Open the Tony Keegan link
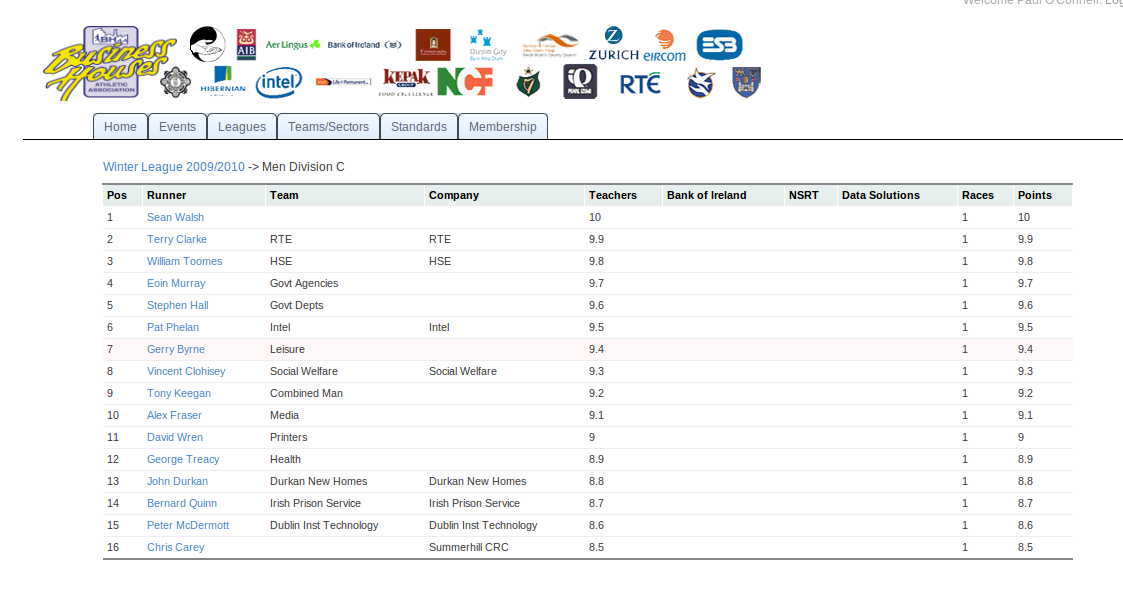Screen dimensions: 1123x603 click(x=179, y=393)
